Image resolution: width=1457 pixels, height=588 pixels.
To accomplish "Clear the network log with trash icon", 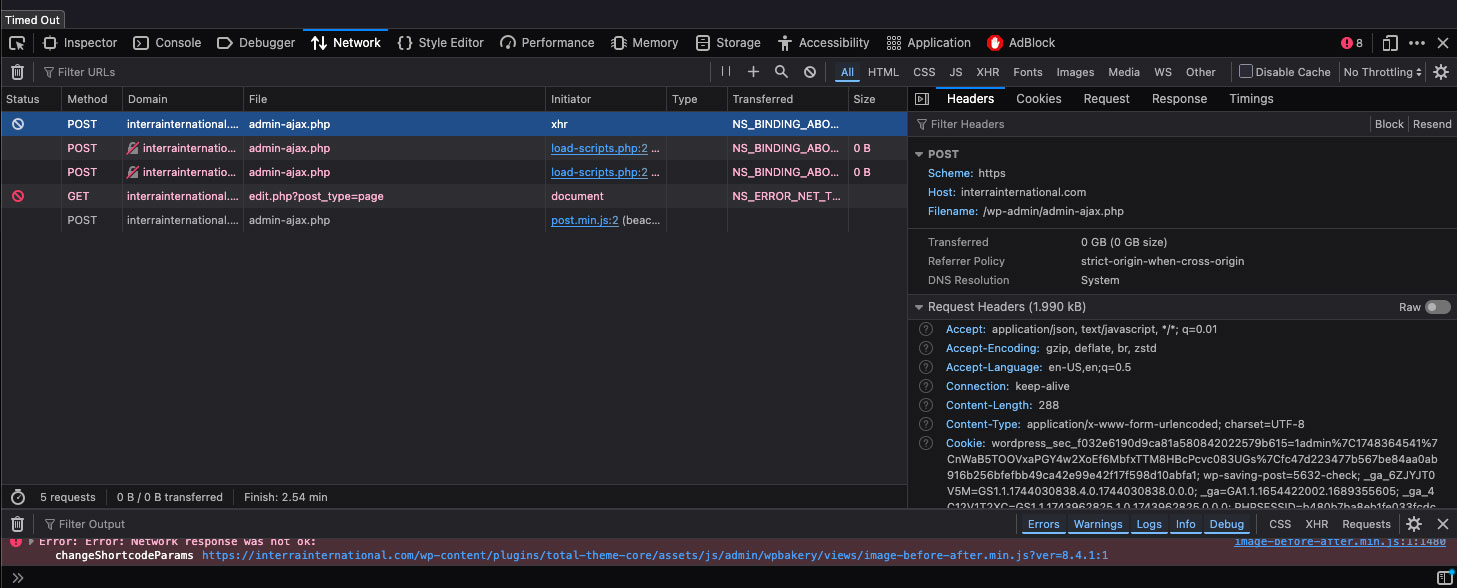I will point(17,72).
